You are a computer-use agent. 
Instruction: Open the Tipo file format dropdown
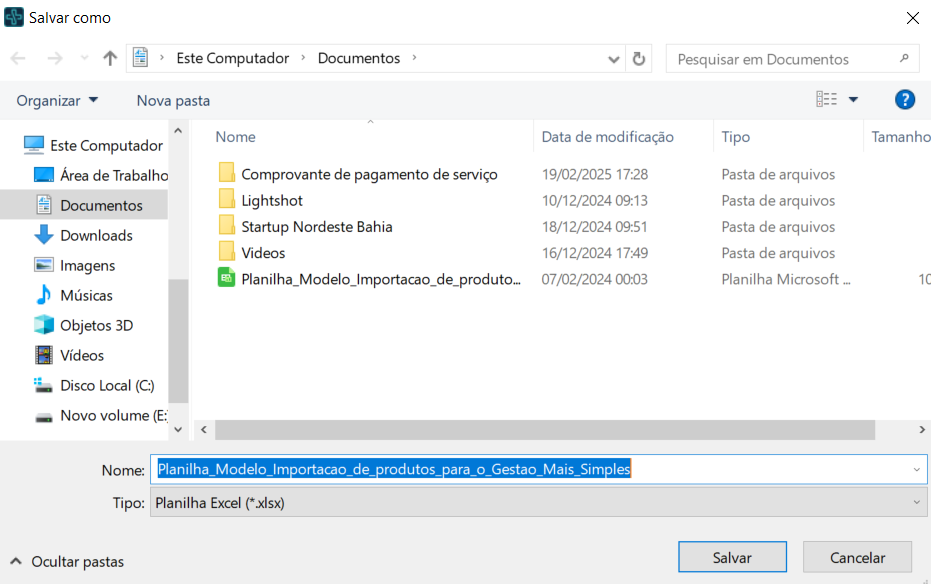point(539,503)
